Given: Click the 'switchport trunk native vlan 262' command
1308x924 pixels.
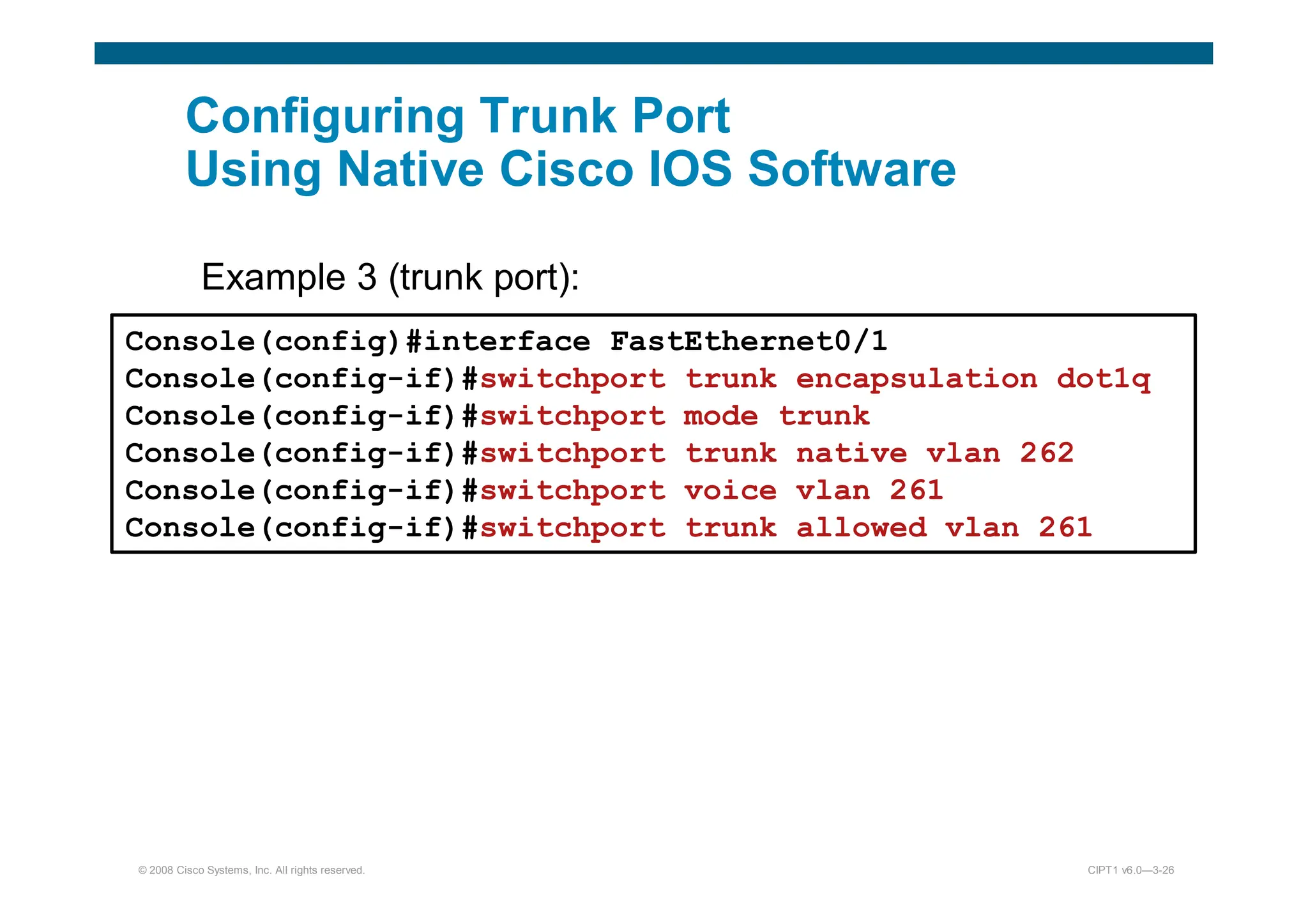Looking at the screenshot, I should pyautogui.click(x=777, y=453).
